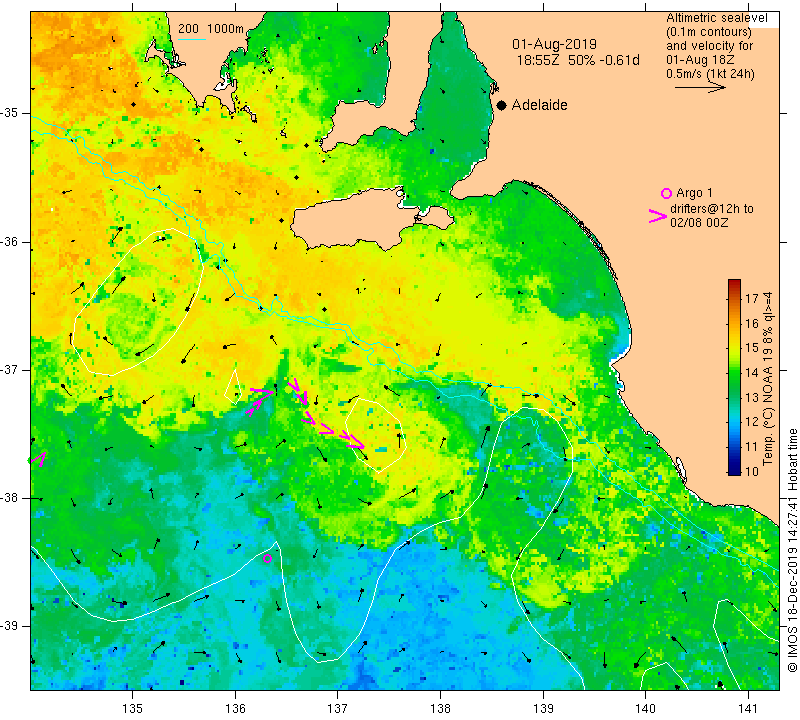Click the small white triangular contour near 136E

pyautogui.click(x=233, y=387)
